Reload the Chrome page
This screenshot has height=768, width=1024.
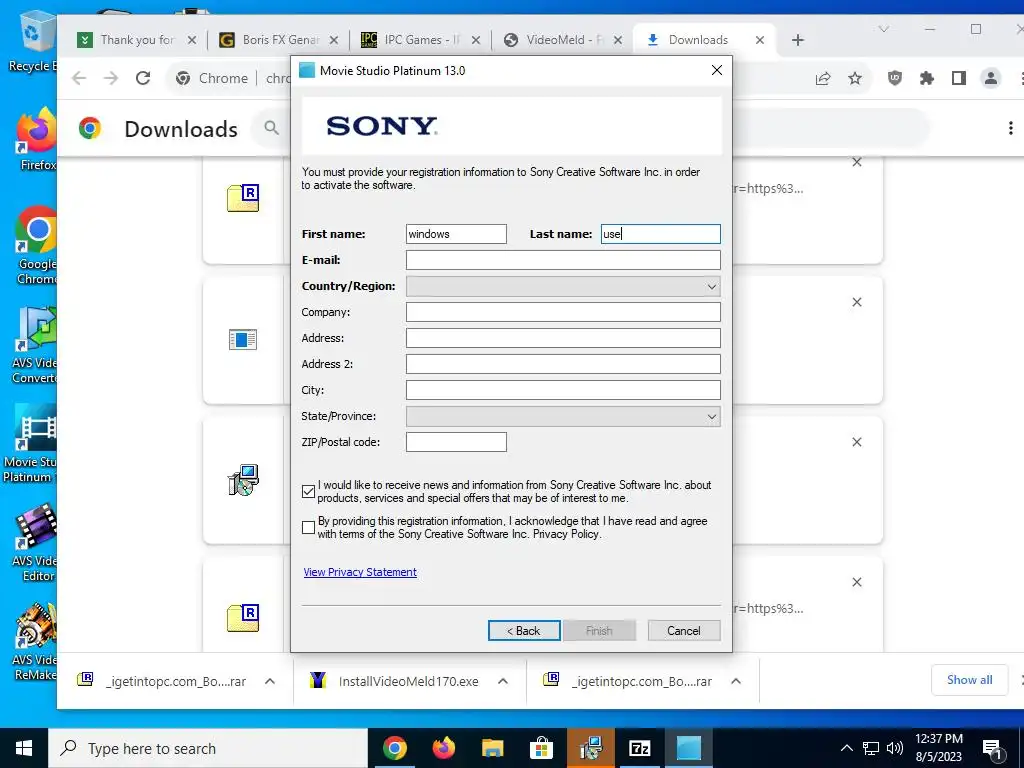pos(143,78)
